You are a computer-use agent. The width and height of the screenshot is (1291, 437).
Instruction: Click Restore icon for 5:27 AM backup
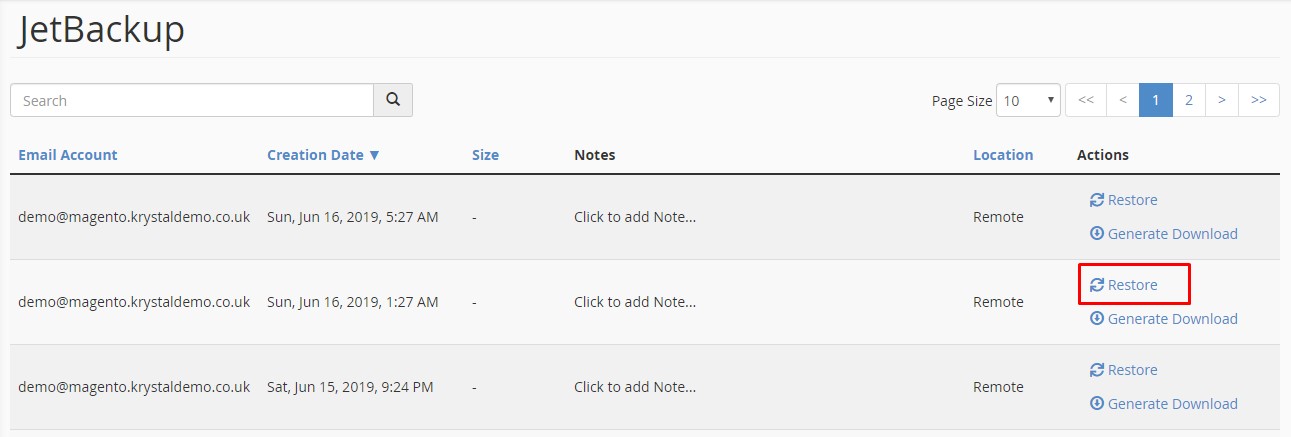(1097, 200)
